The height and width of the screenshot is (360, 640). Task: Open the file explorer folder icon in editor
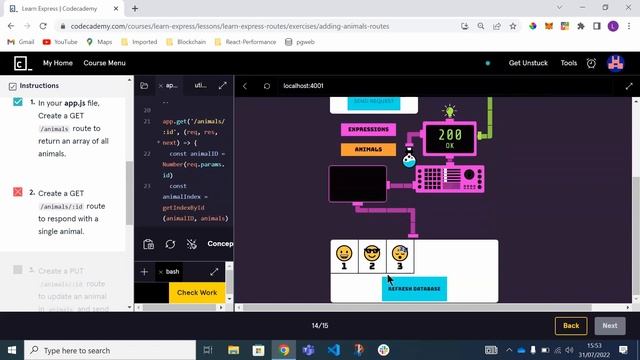[144, 86]
